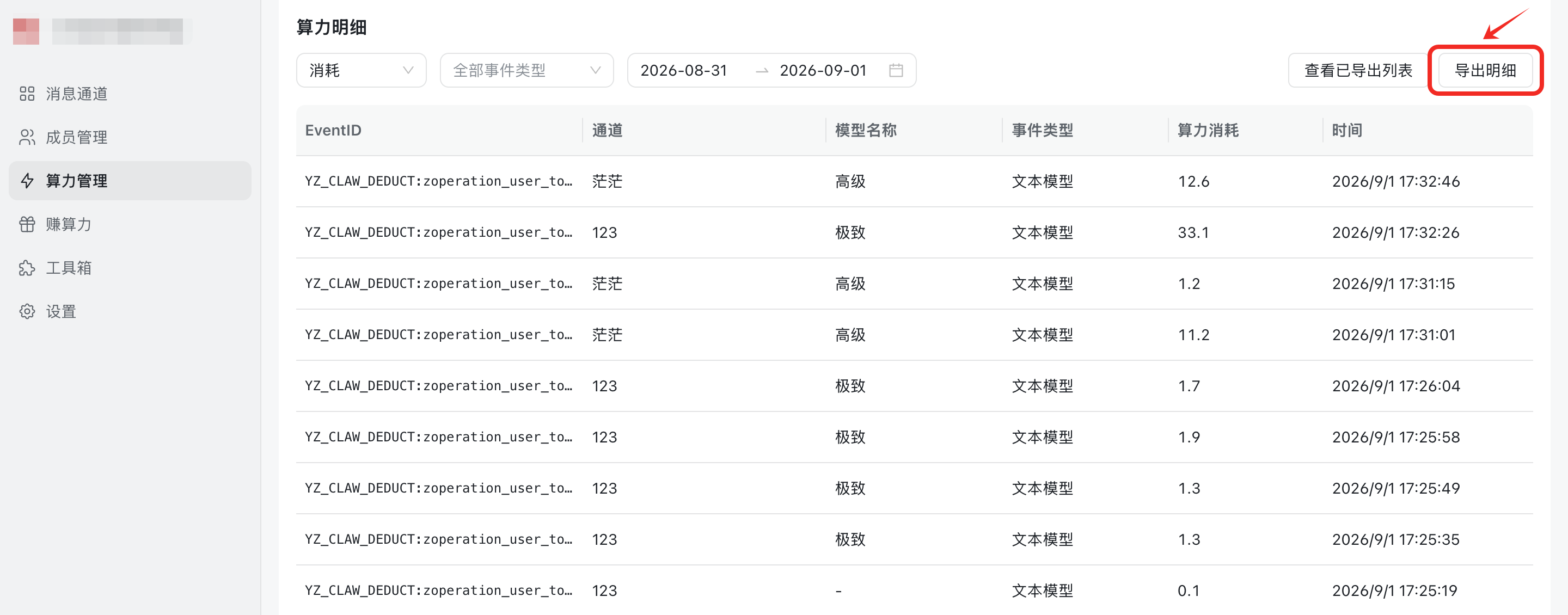Click 算力消耗 value 0.1

1188,591
